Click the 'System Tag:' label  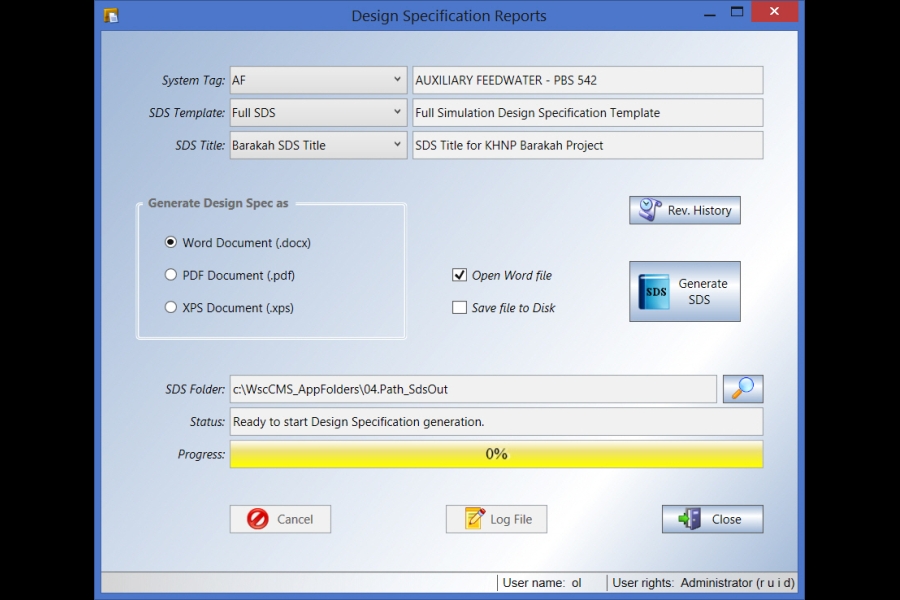pyautogui.click(x=193, y=80)
